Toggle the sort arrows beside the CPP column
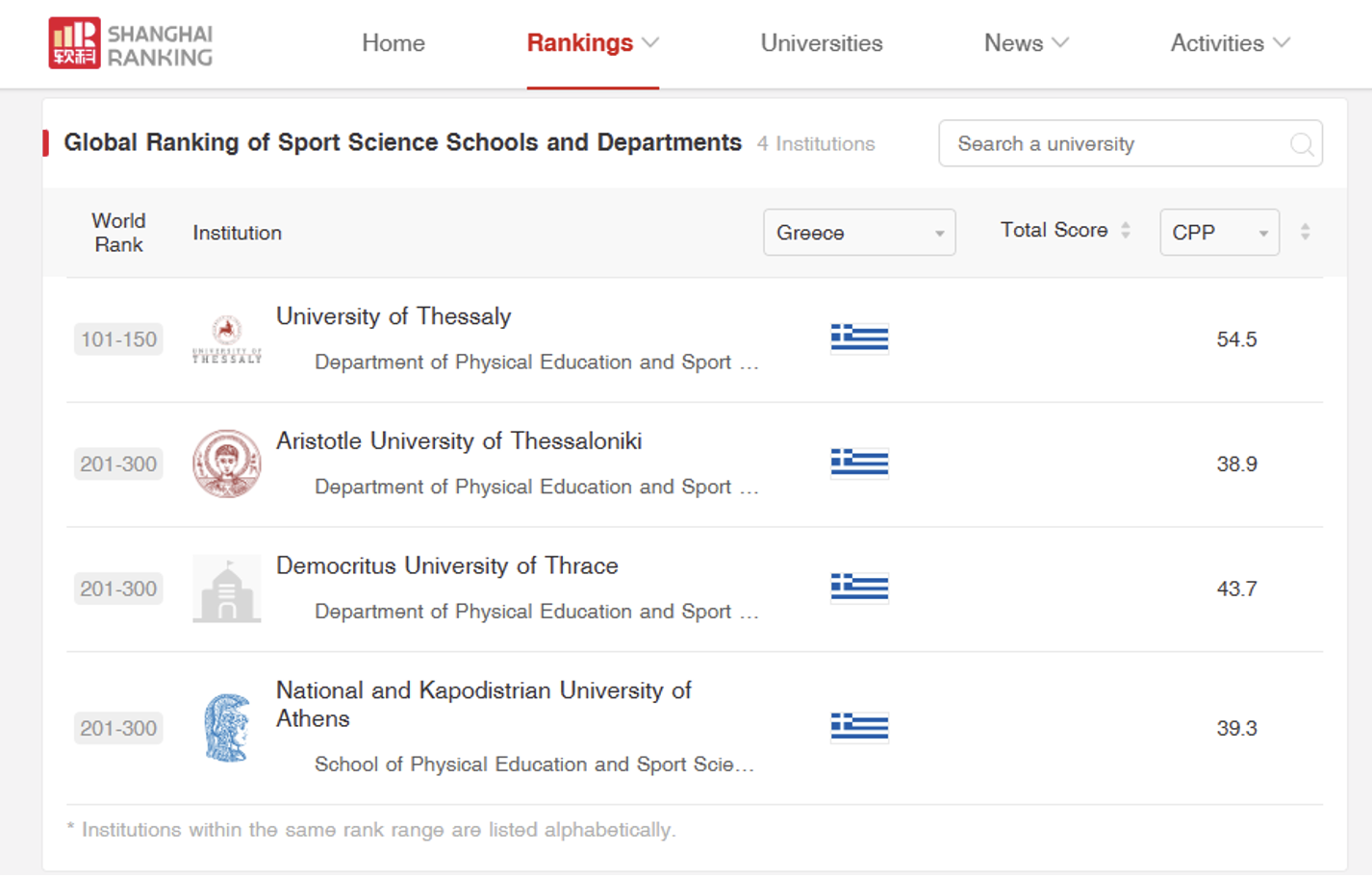The image size is (1372, 877). [x=1305, y=232]
